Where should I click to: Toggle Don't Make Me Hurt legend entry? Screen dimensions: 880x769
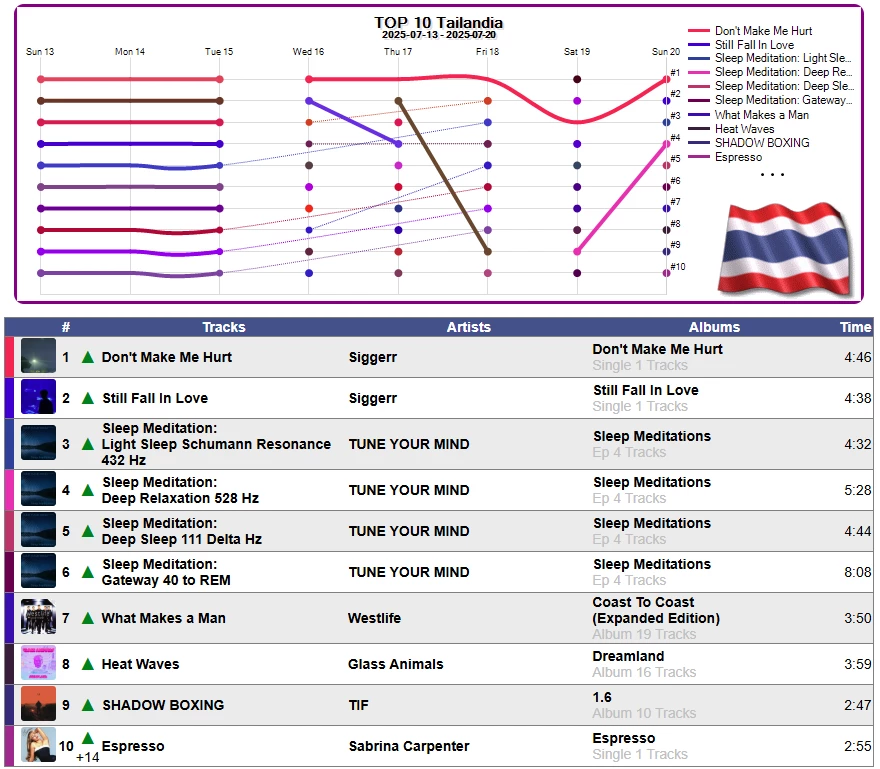750,31
